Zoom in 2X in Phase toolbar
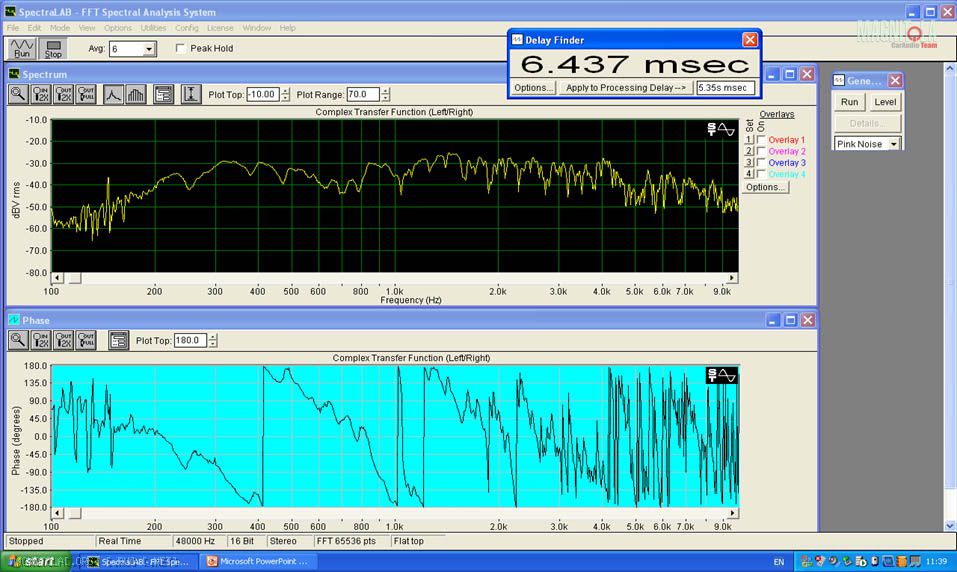The width and height of the screenshot is (957, 572). point(41,340)
